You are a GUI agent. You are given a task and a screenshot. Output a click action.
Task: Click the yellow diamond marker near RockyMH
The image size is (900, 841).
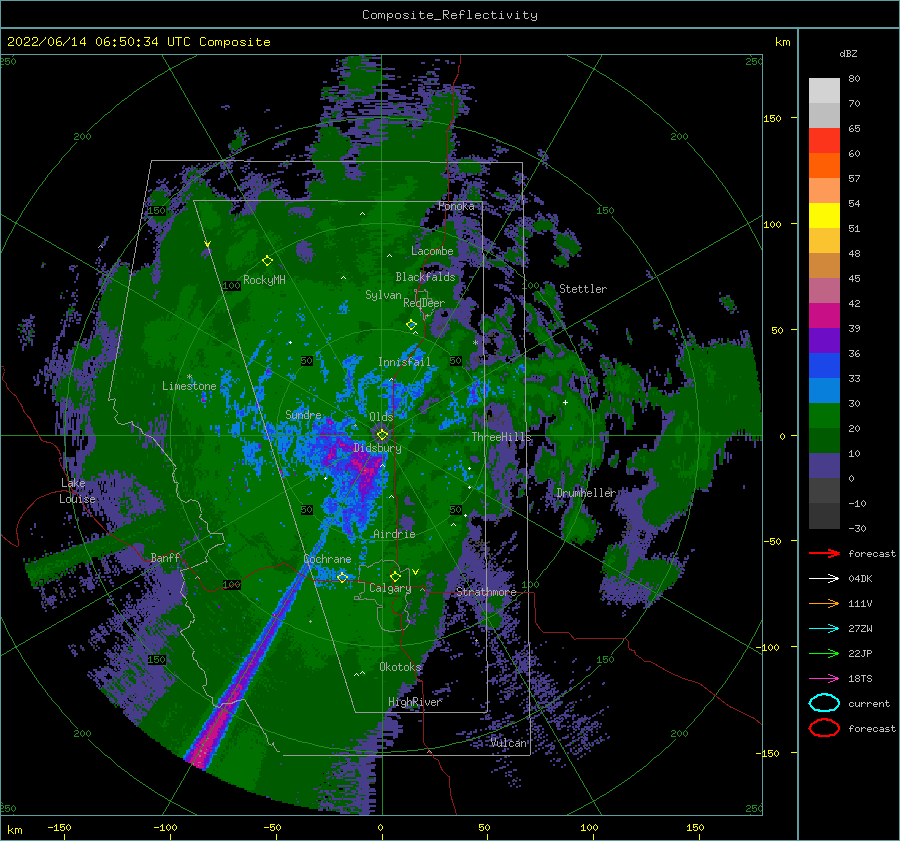click(267, 261)
